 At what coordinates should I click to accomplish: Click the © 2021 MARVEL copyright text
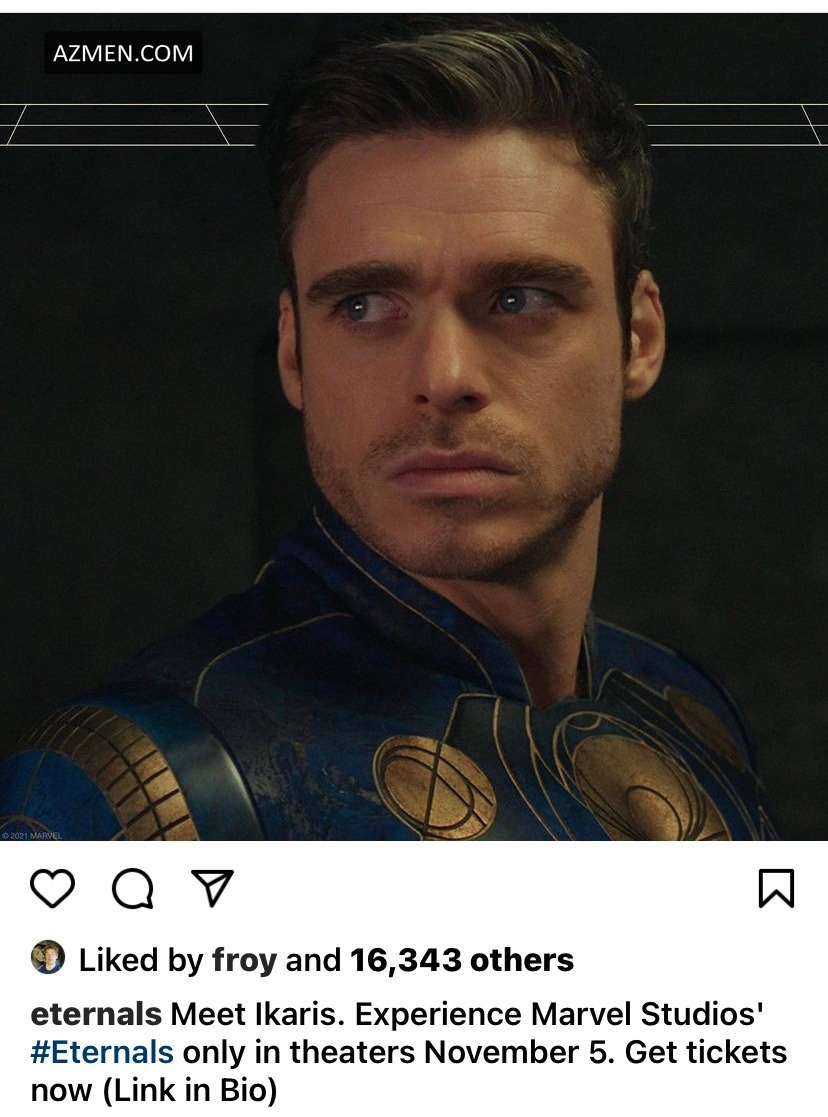(x=32, y=834)
